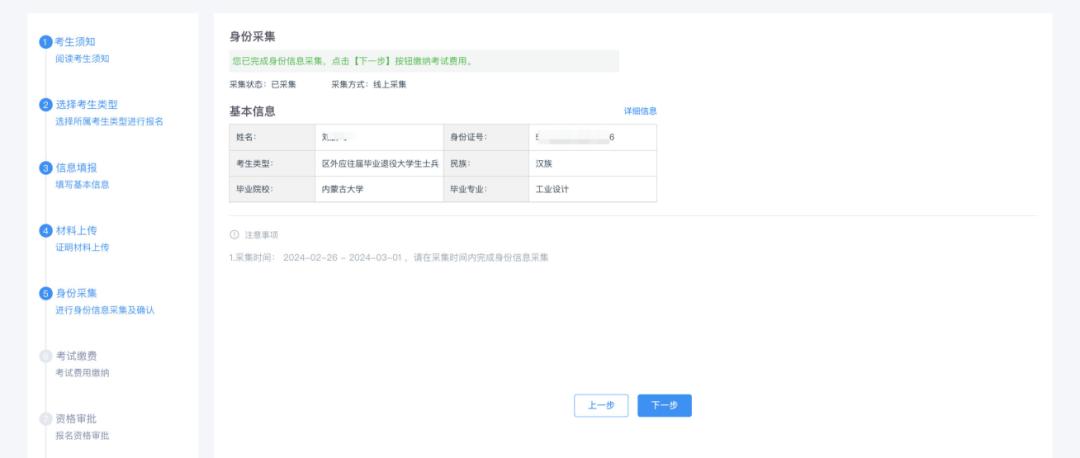
Task: Click the 填写基本信息 subtitle
Action: [x=82, y=185]
